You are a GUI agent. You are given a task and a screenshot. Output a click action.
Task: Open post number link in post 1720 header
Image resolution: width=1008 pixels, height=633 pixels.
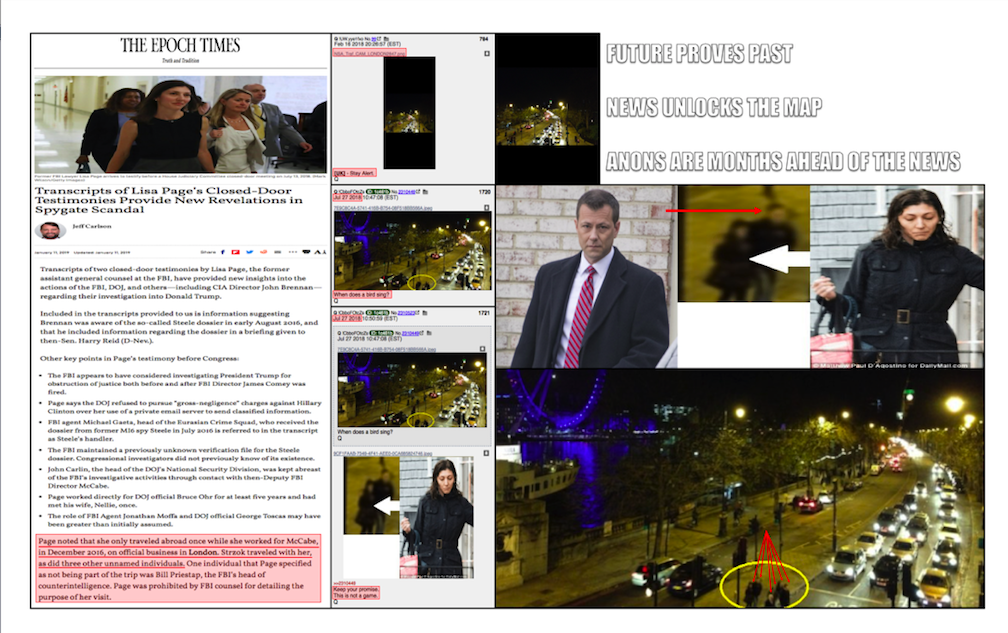[406, 192]
